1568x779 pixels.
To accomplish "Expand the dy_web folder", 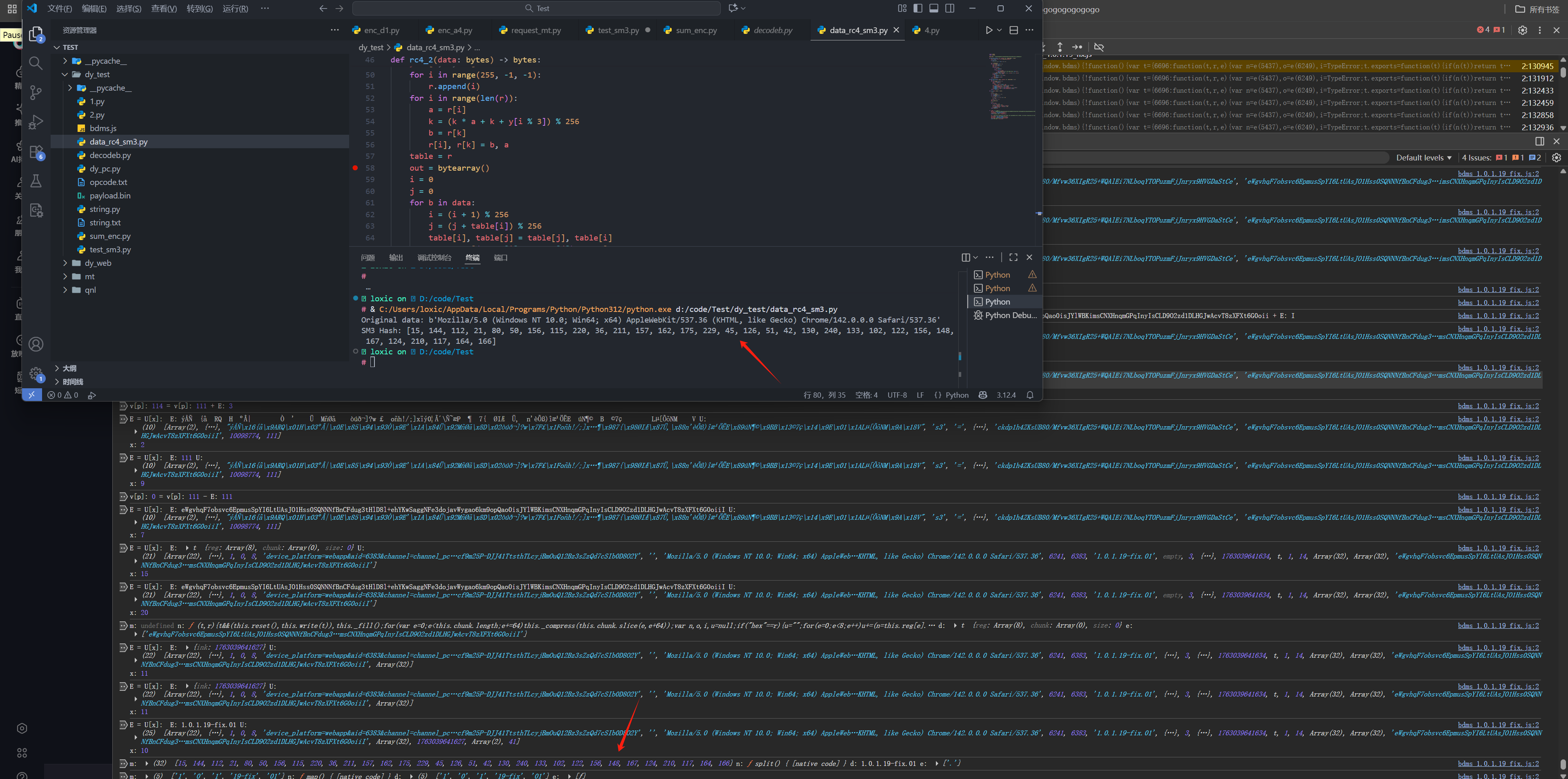I will point(98,263).
